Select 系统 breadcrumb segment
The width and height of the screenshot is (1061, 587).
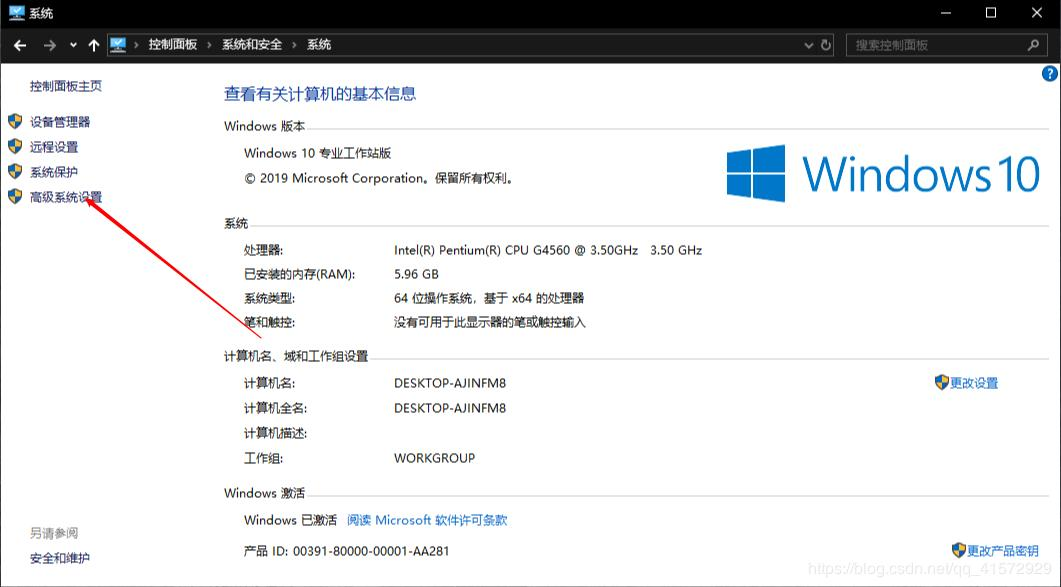pyautogui.click(x=319, y=45)
